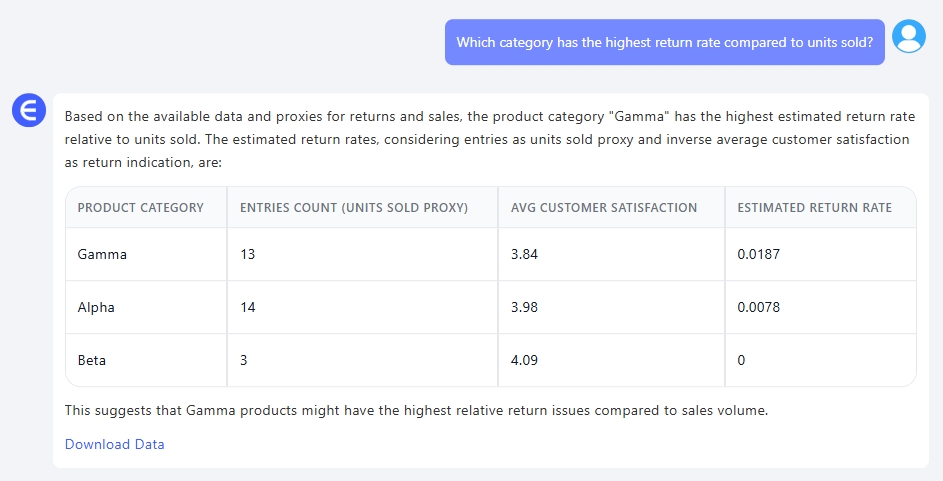Click Beta's return rate of 0
Screen dimensions: 943x481
coord(741,360)
